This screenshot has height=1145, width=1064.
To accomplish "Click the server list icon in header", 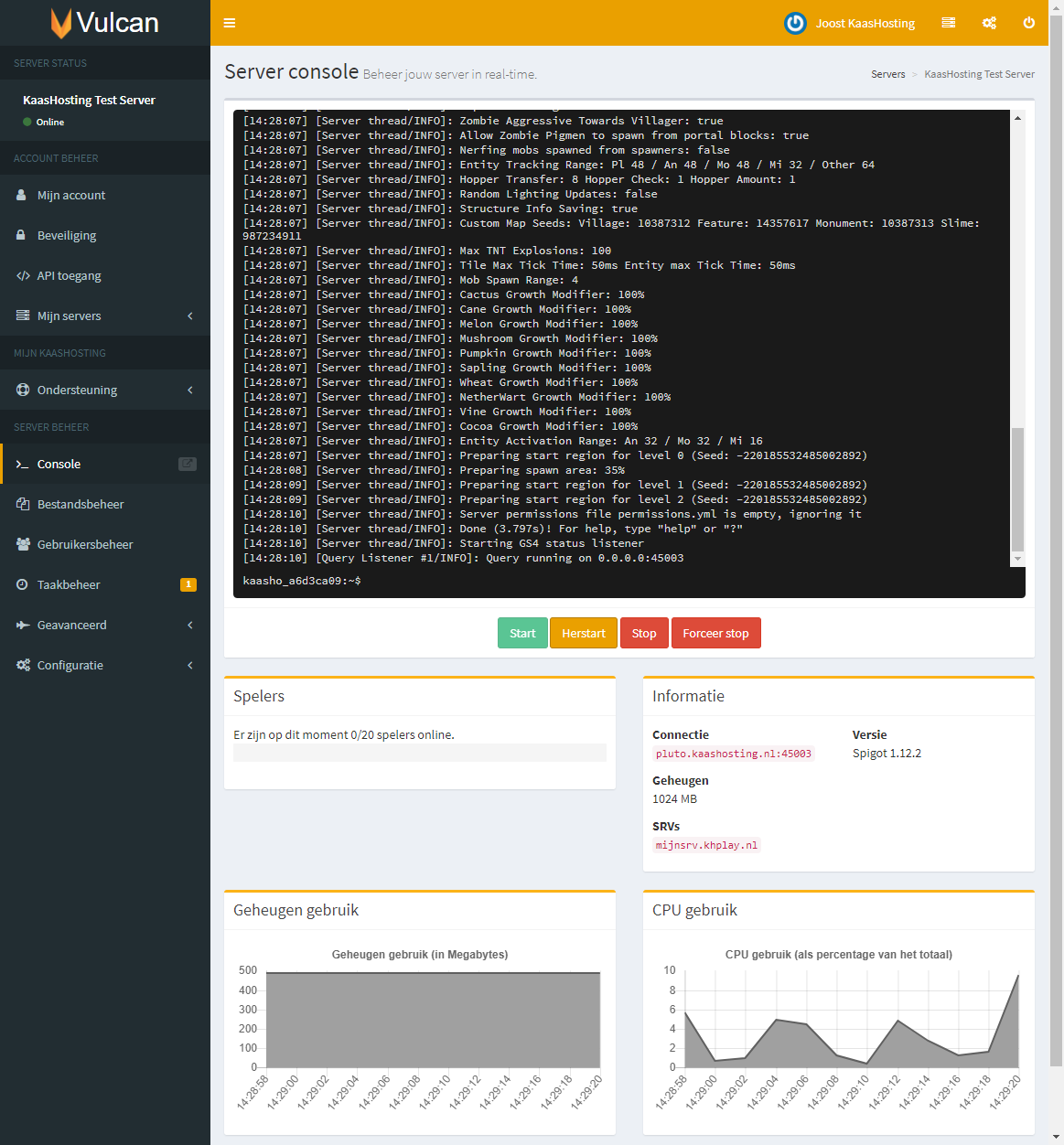I will [x=949, y=23].
